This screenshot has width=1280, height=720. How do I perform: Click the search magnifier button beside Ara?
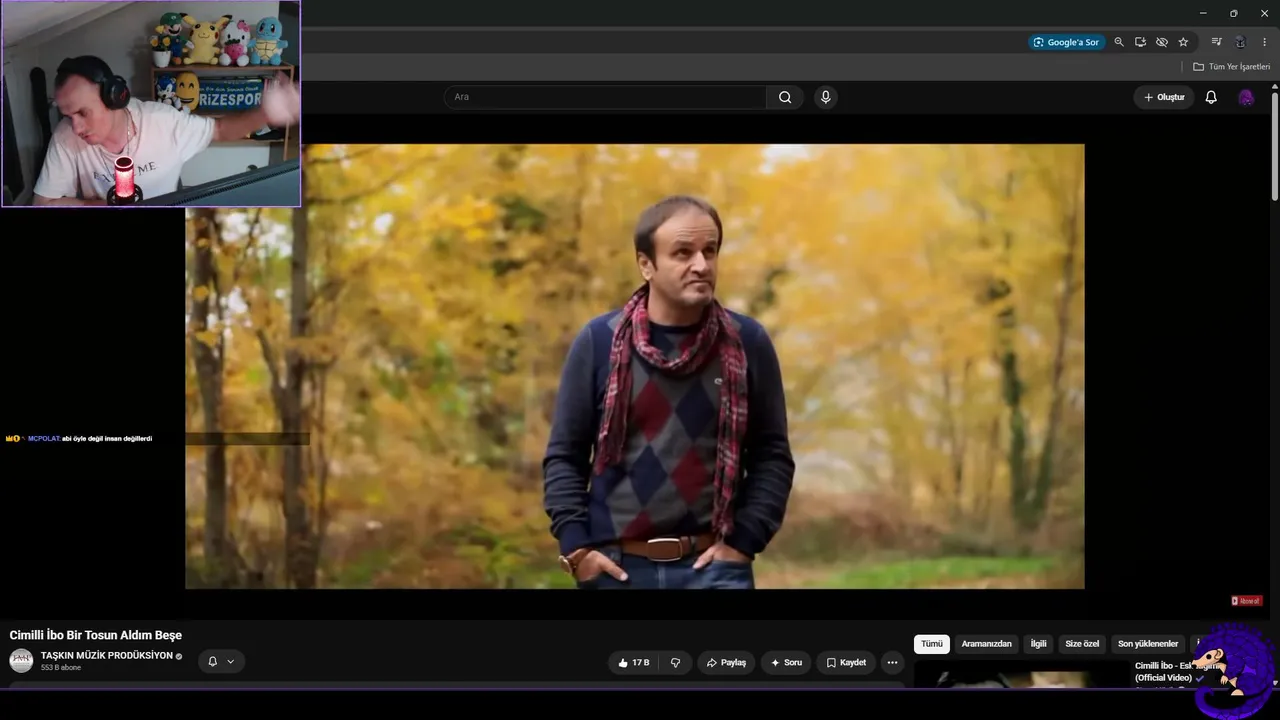click(785, 97)
